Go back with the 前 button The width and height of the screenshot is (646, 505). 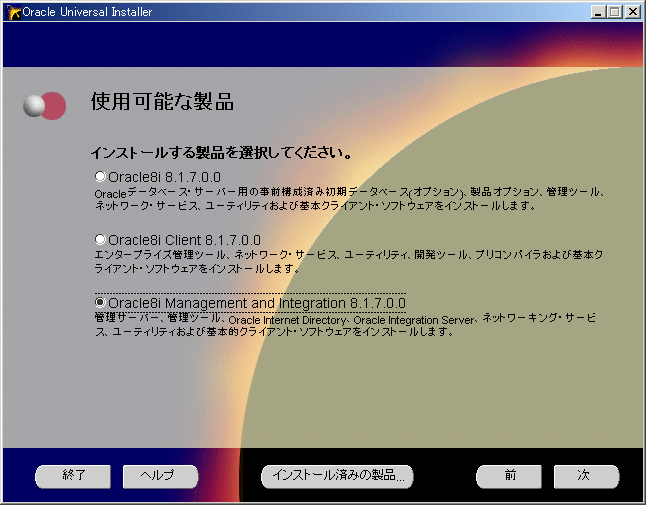[x=509, y=476]
